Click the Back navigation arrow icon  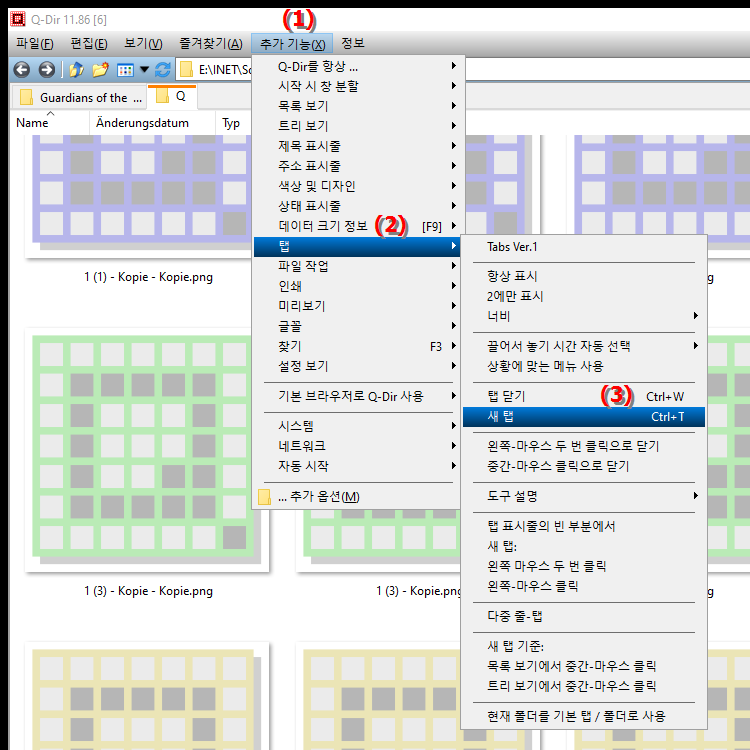(x=22, y=70)
